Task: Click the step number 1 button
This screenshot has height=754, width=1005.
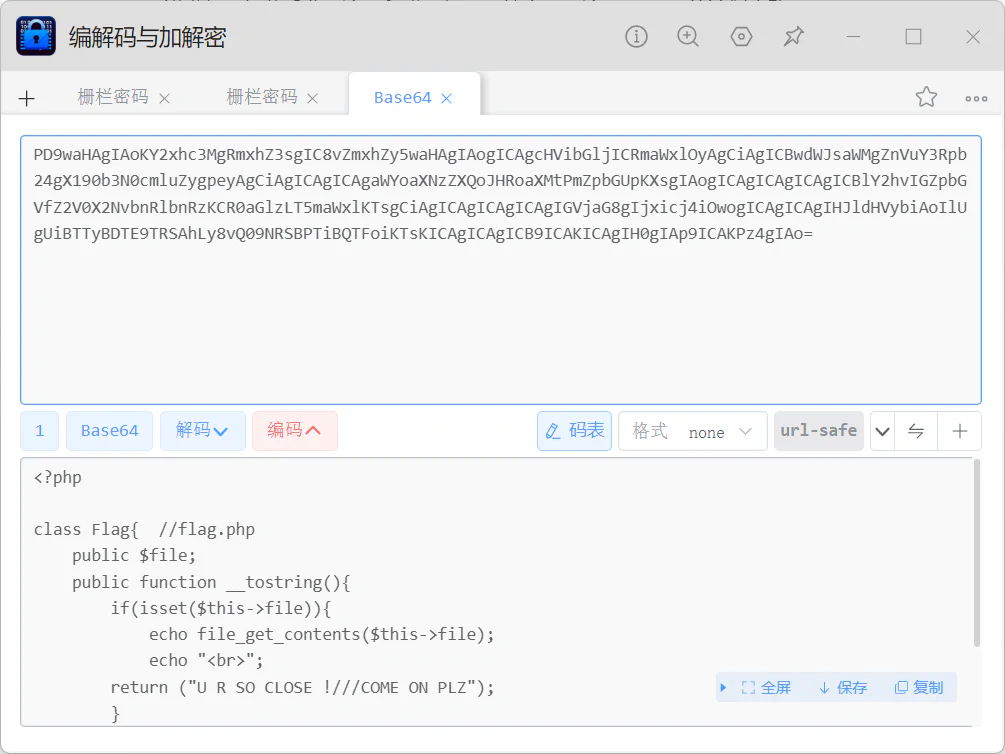Action: [x=40, y=431]
